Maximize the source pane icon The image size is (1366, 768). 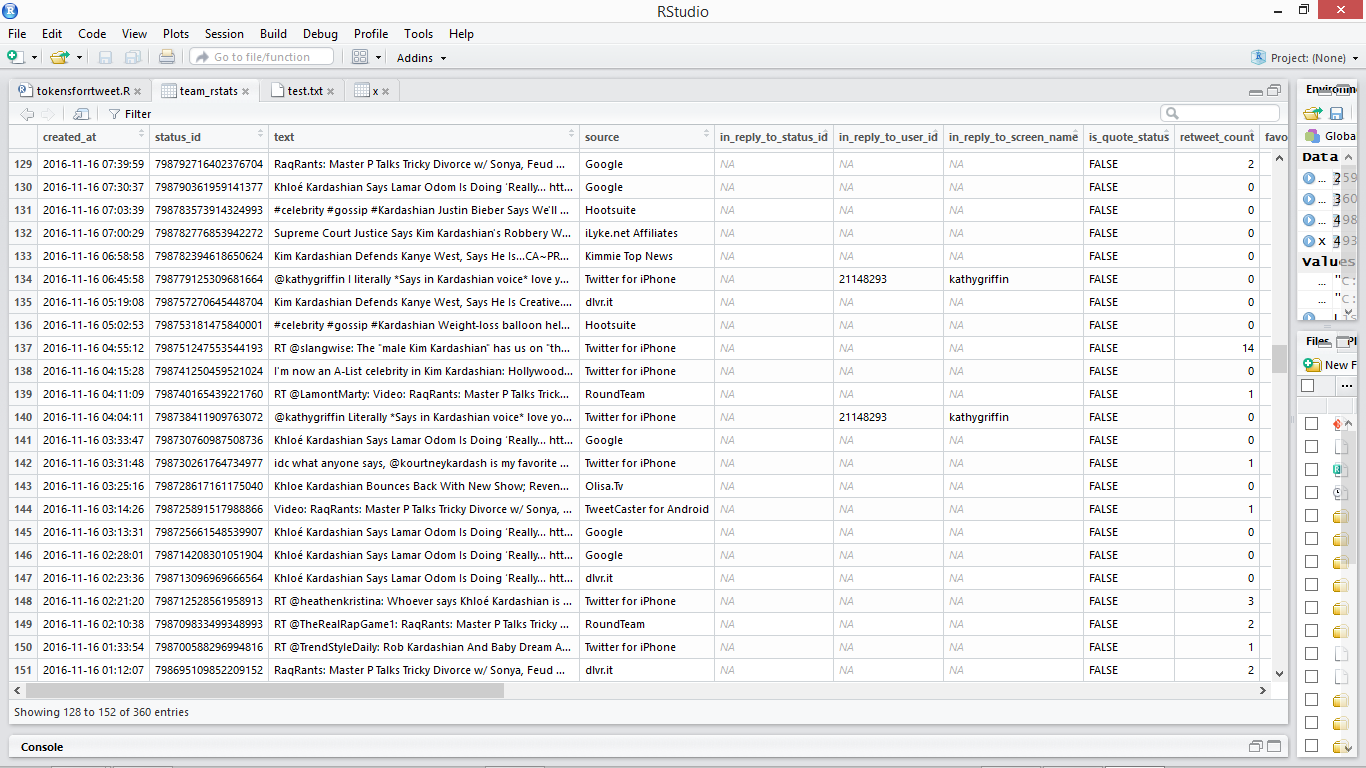coord(1274,91)
